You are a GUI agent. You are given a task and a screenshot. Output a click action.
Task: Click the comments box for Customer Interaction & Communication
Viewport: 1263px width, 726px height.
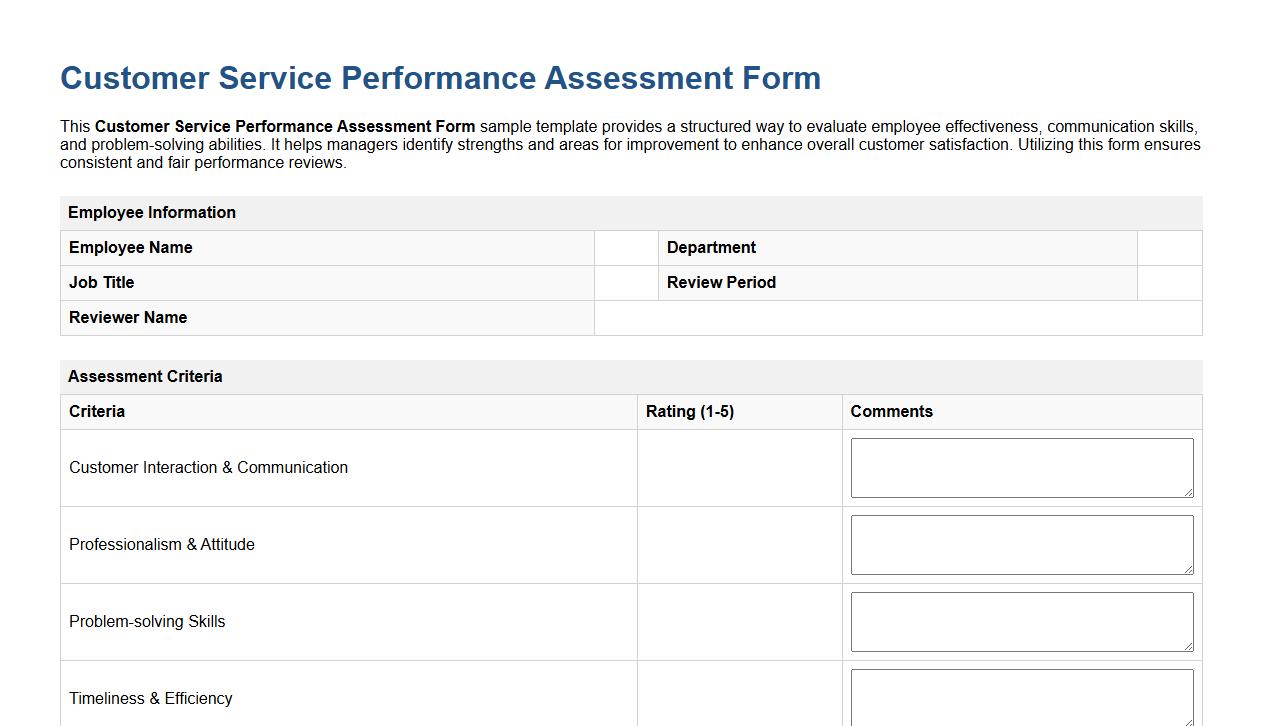1022,467
